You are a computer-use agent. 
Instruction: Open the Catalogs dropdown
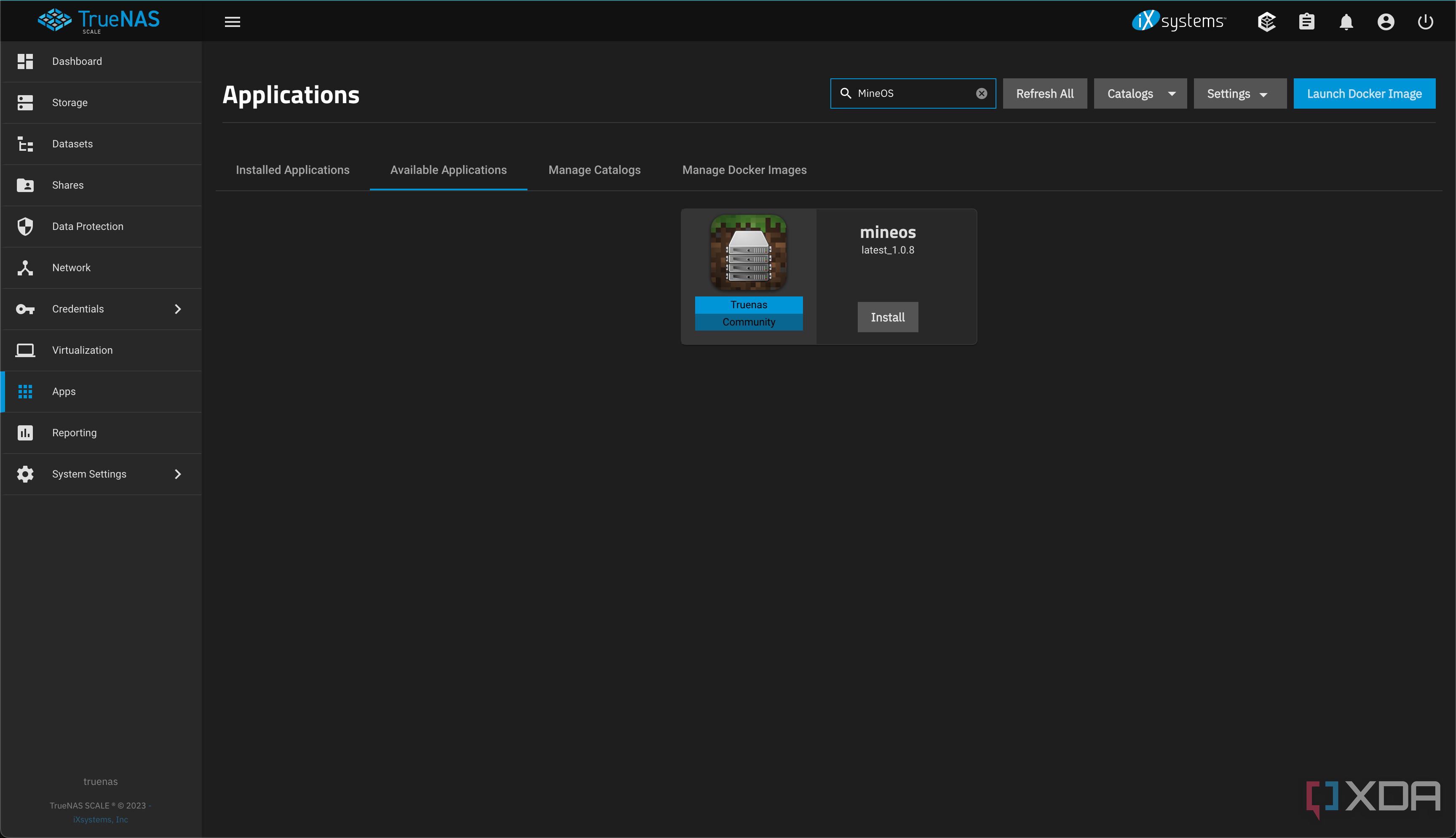pos(1140,94)
